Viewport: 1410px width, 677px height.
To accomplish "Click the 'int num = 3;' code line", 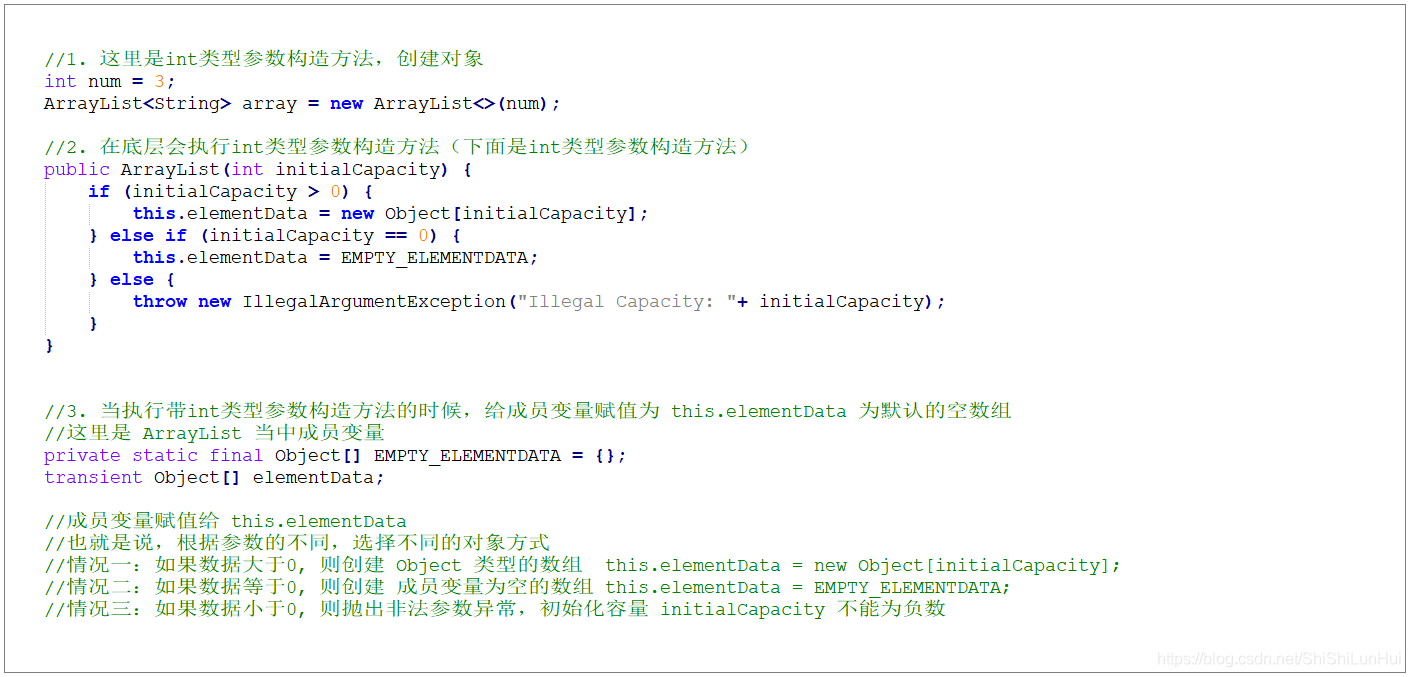I will click(x=109, y=81).
